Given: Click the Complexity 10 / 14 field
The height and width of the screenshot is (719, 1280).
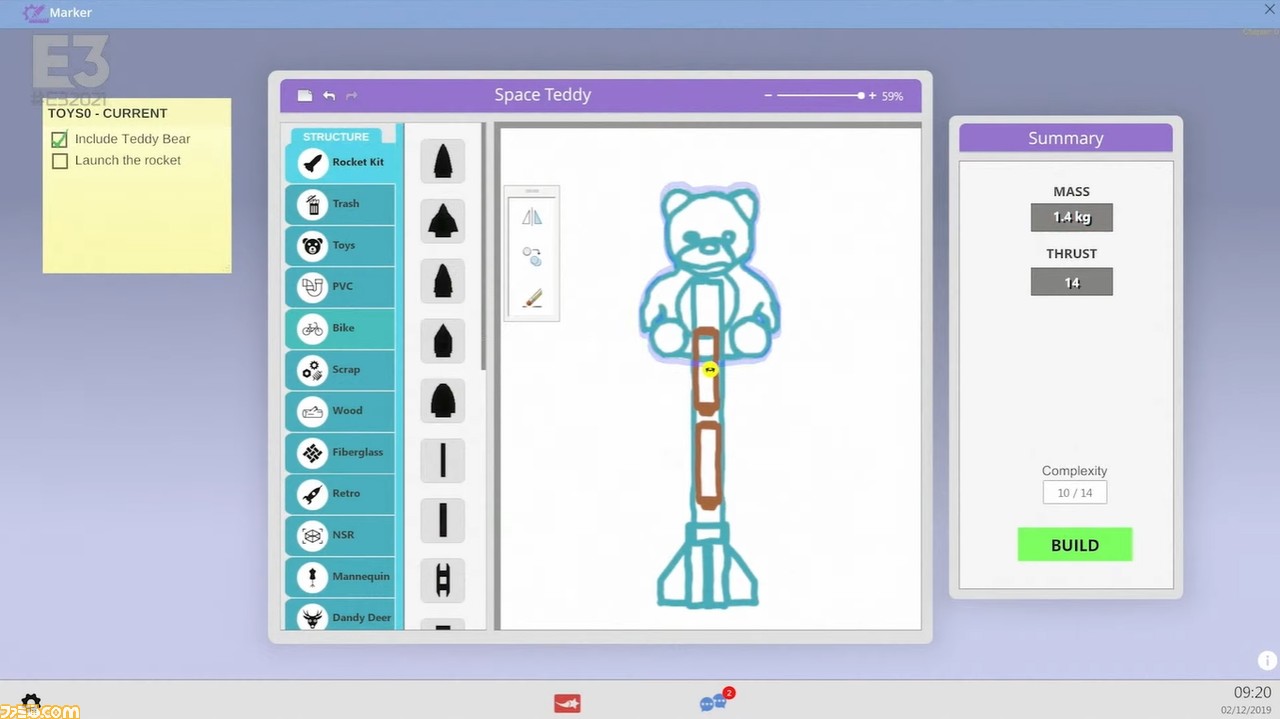Looking at the screenshot, I should (1075, 493).
